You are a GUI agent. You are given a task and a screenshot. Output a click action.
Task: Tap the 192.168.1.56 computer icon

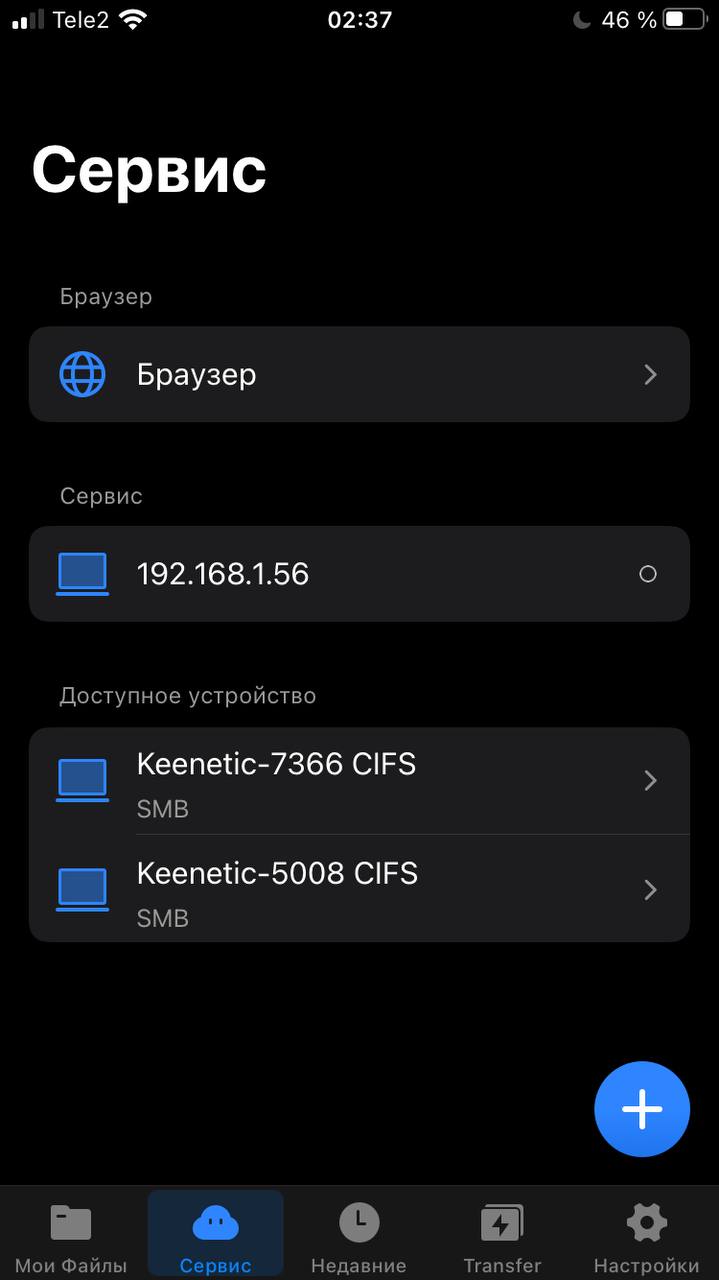tap(82, 574)
